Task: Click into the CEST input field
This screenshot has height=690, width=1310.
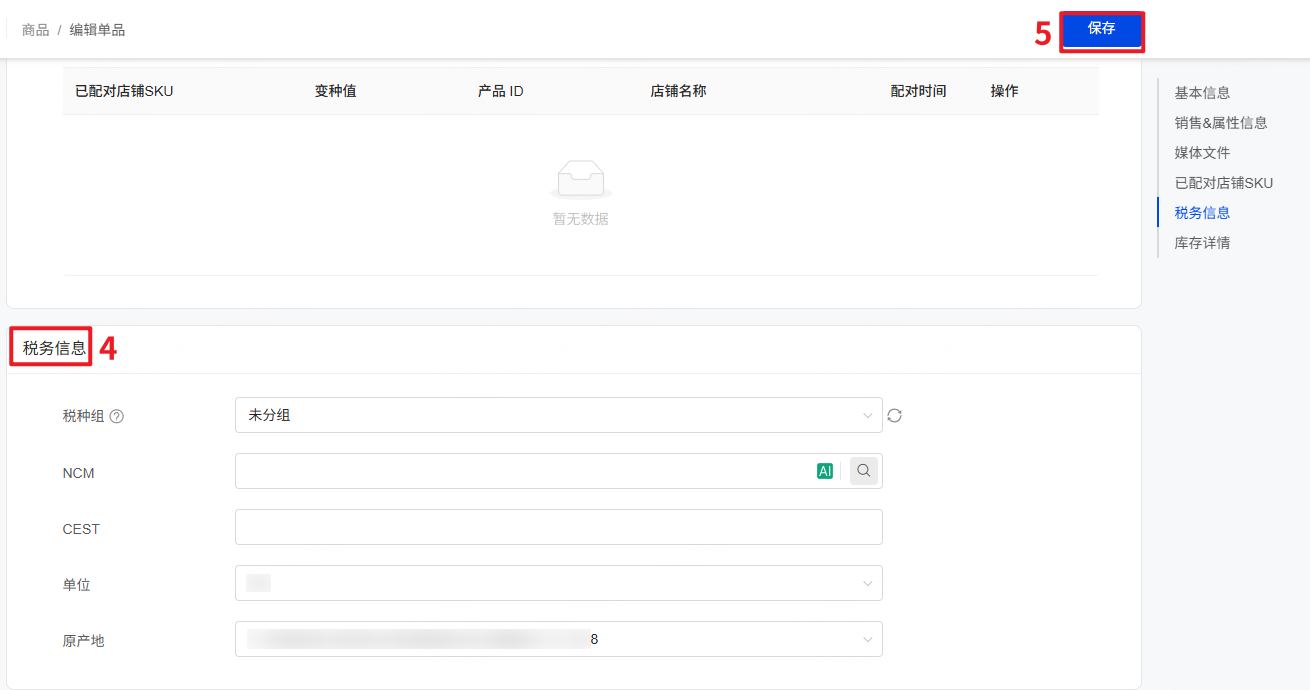Action: 558,527
